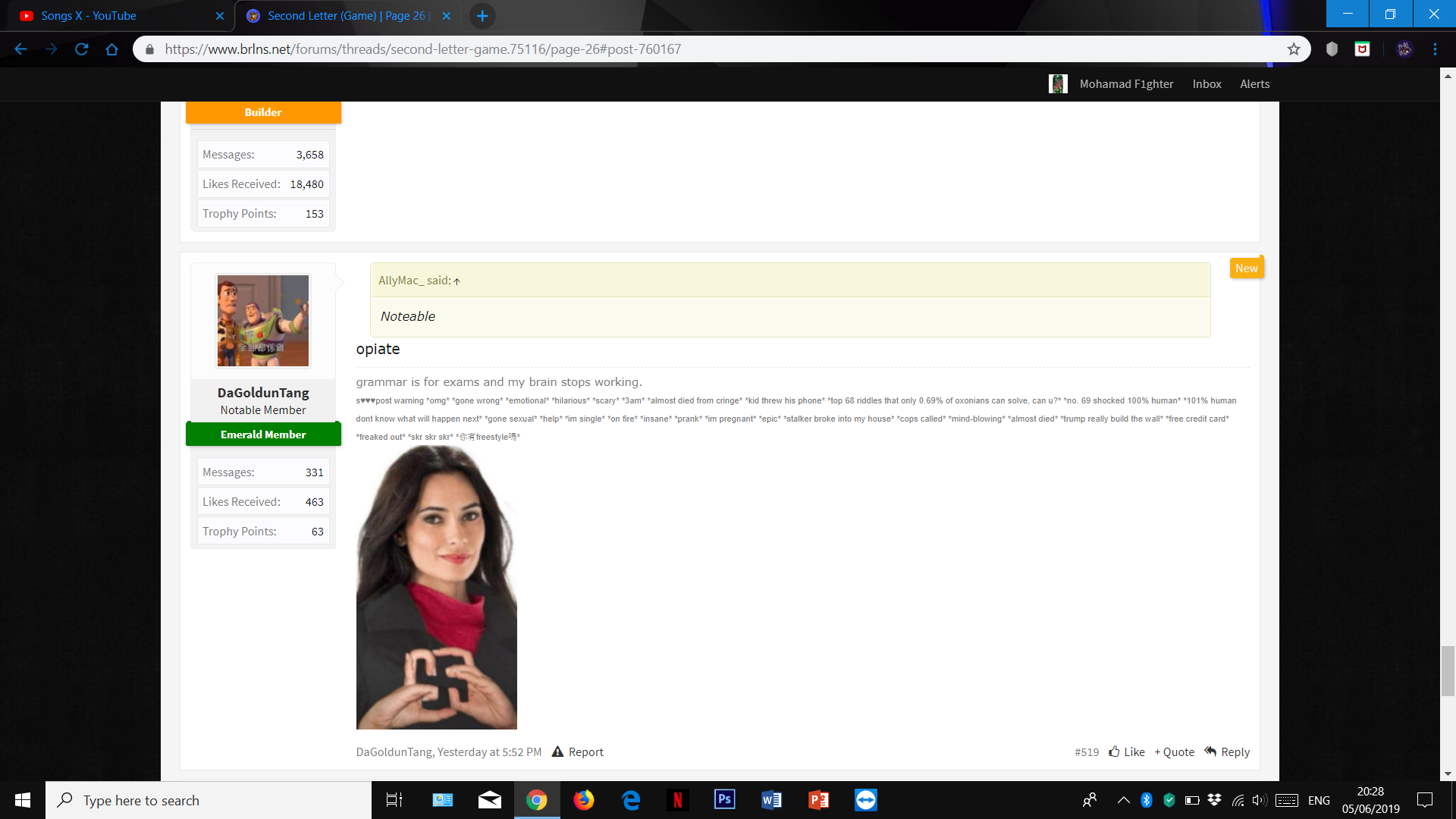1456x819 pixels.
Task: Open Messages count 3,658
Action: click(309, 155)
